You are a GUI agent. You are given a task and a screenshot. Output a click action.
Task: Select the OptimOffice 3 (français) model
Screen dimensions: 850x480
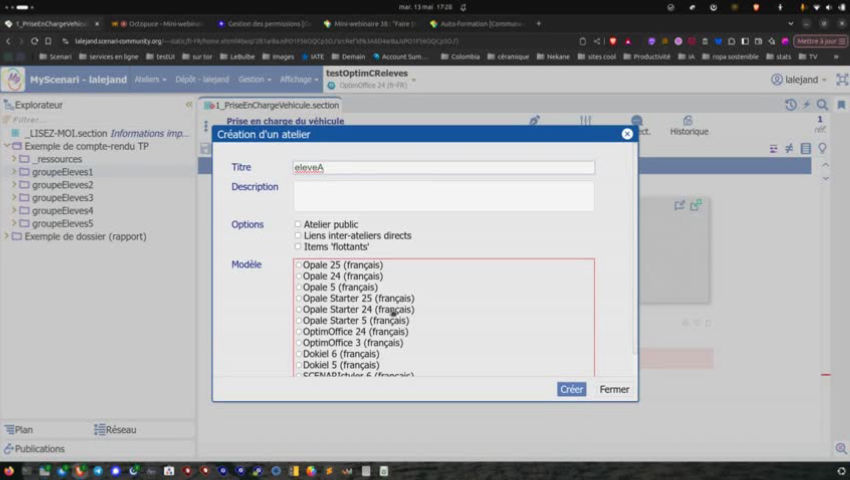point(299,343)
